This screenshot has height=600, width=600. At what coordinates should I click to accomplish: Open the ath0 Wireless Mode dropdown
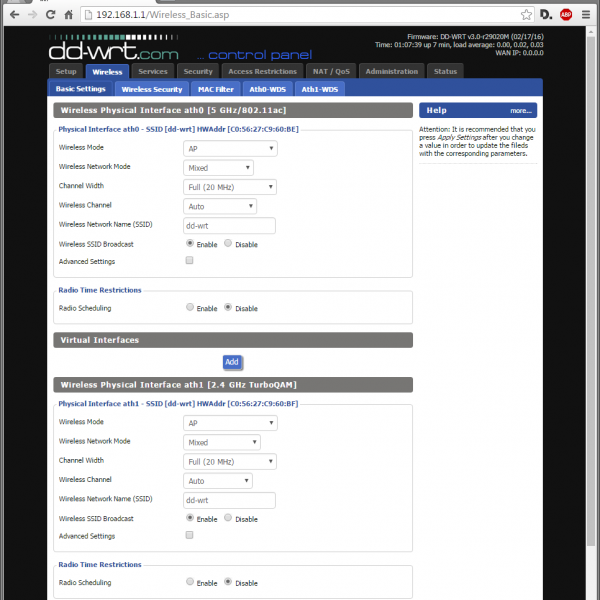click(x=231, y=149)
